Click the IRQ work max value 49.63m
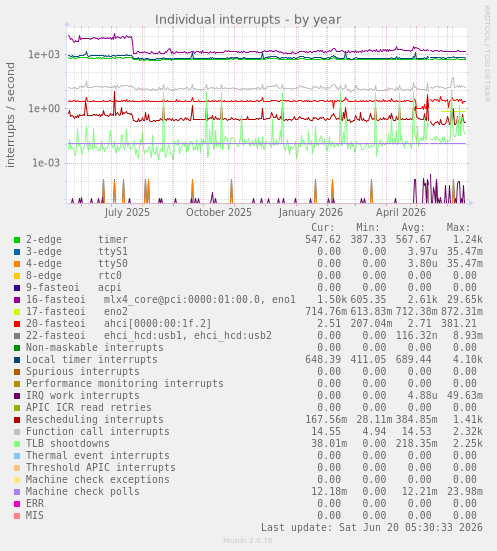The height and width of the screenshot is (551, 497). click(465, 396)
